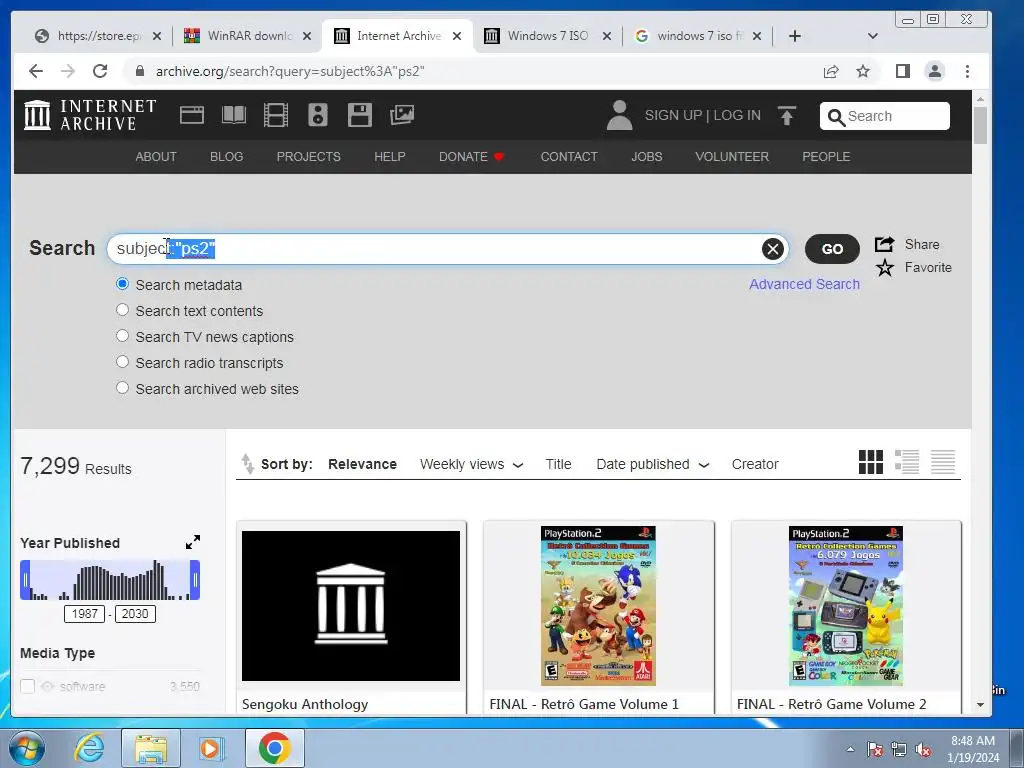Click the LOG IN link

(737, 115)
